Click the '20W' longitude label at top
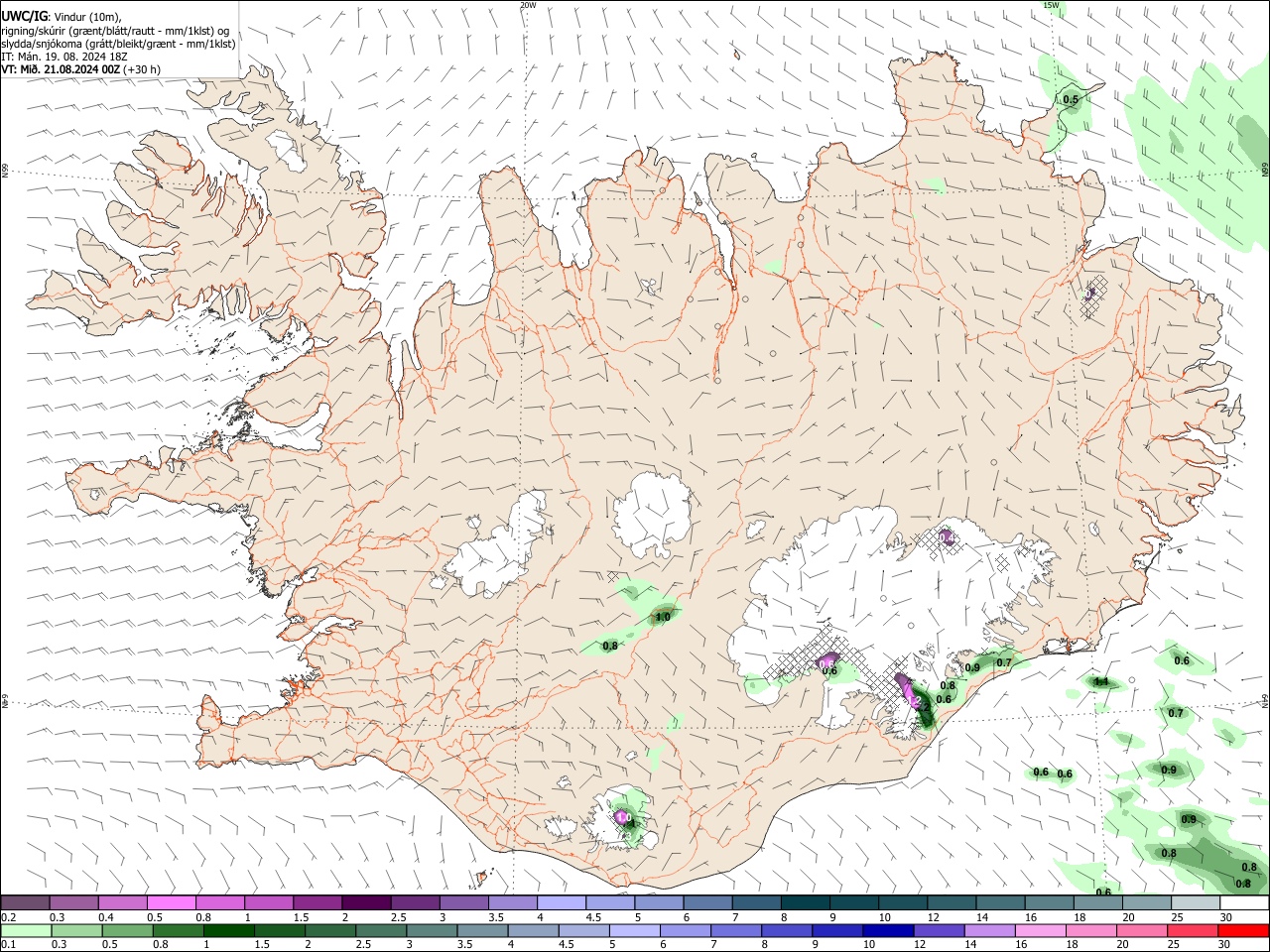 [528, 5]
